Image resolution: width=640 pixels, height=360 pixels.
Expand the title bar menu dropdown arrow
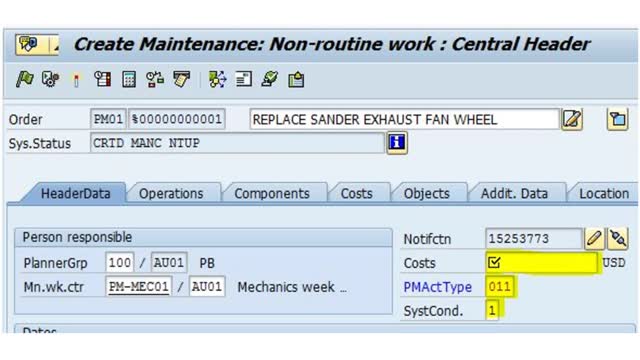pos(55,44)
